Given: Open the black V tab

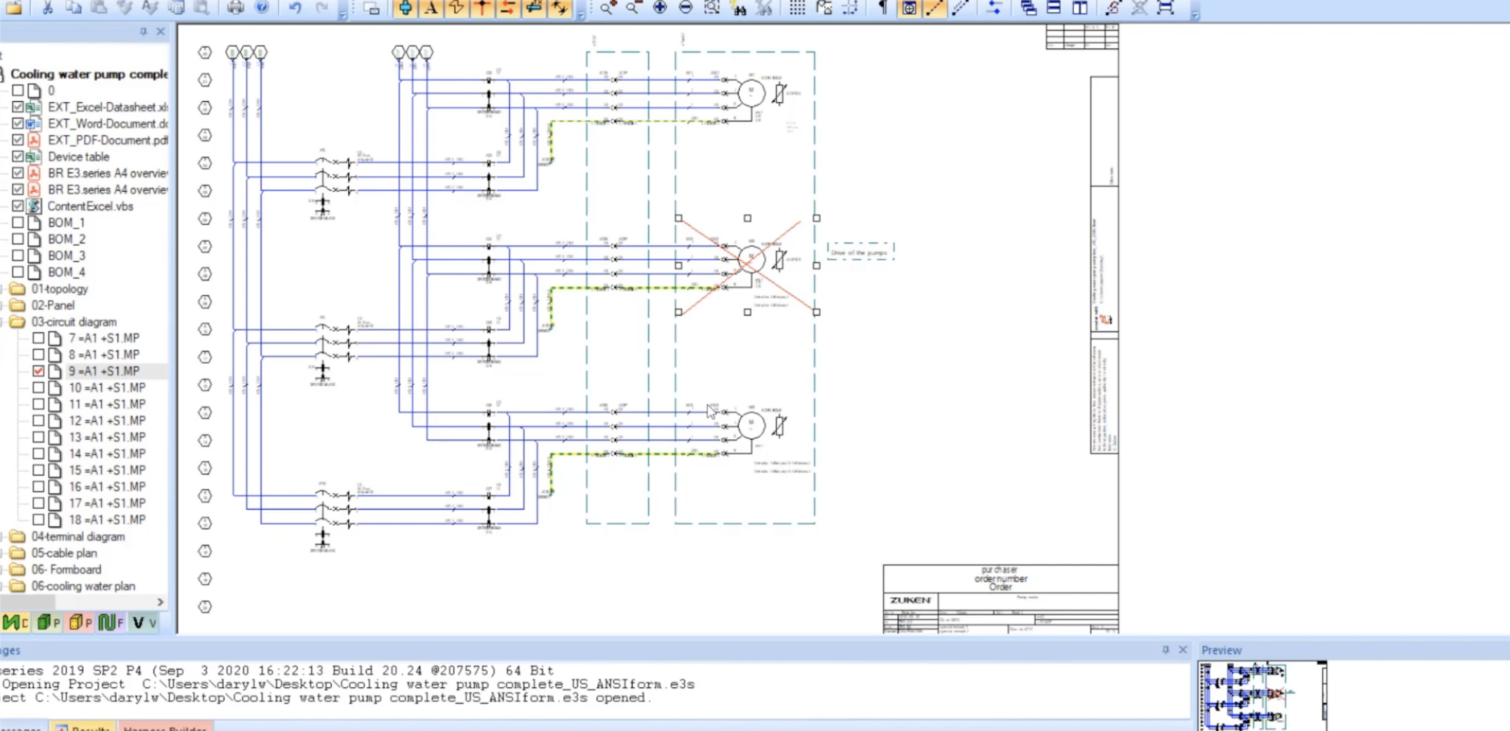Looking at the screenshot, I should click(x=144, y=623).
